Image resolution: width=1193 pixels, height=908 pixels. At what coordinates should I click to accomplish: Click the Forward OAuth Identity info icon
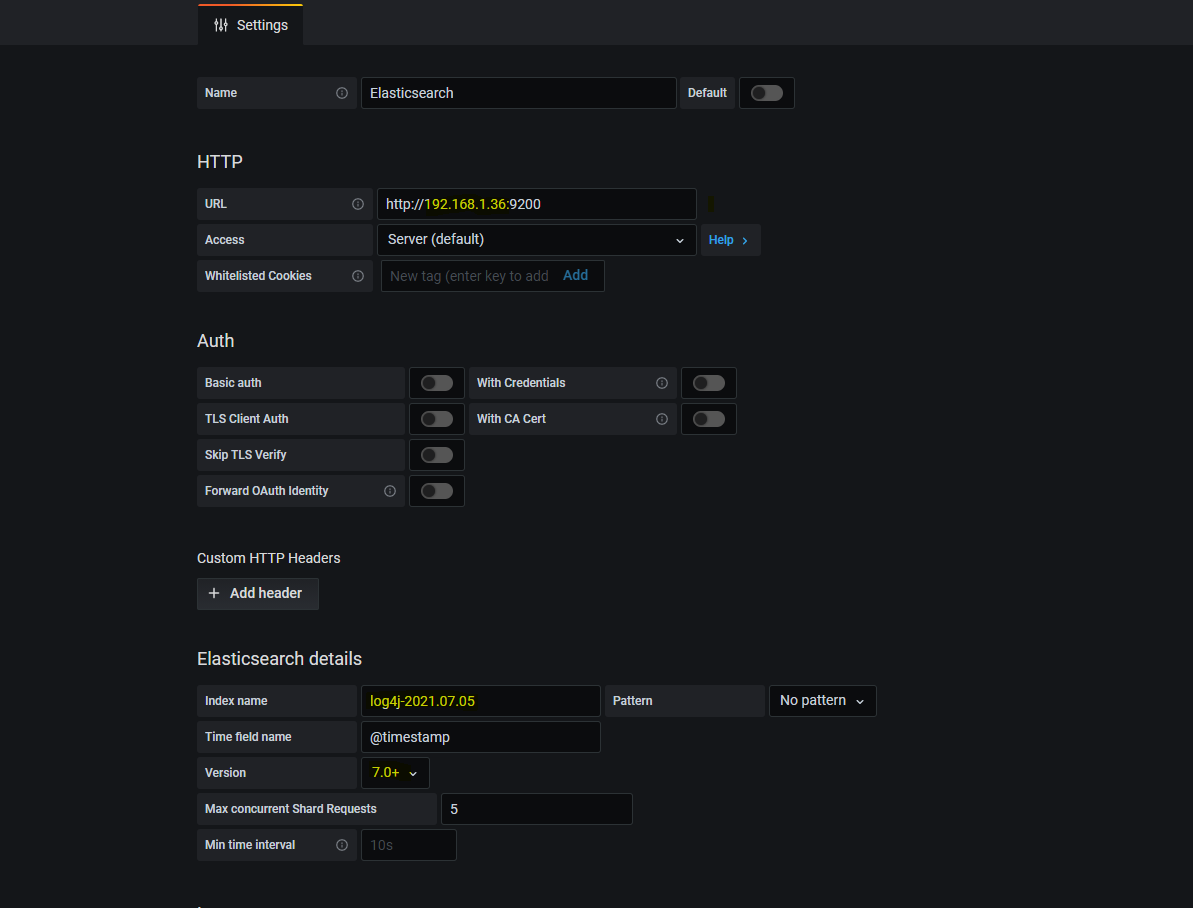pyautogui.click(x=390, y=491)
